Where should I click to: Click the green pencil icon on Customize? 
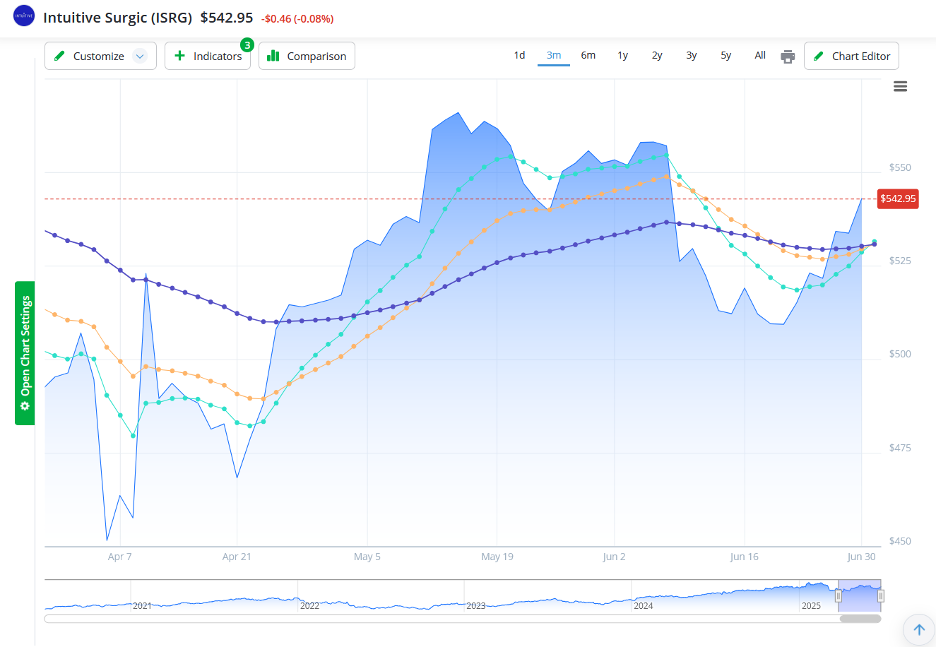59,56
